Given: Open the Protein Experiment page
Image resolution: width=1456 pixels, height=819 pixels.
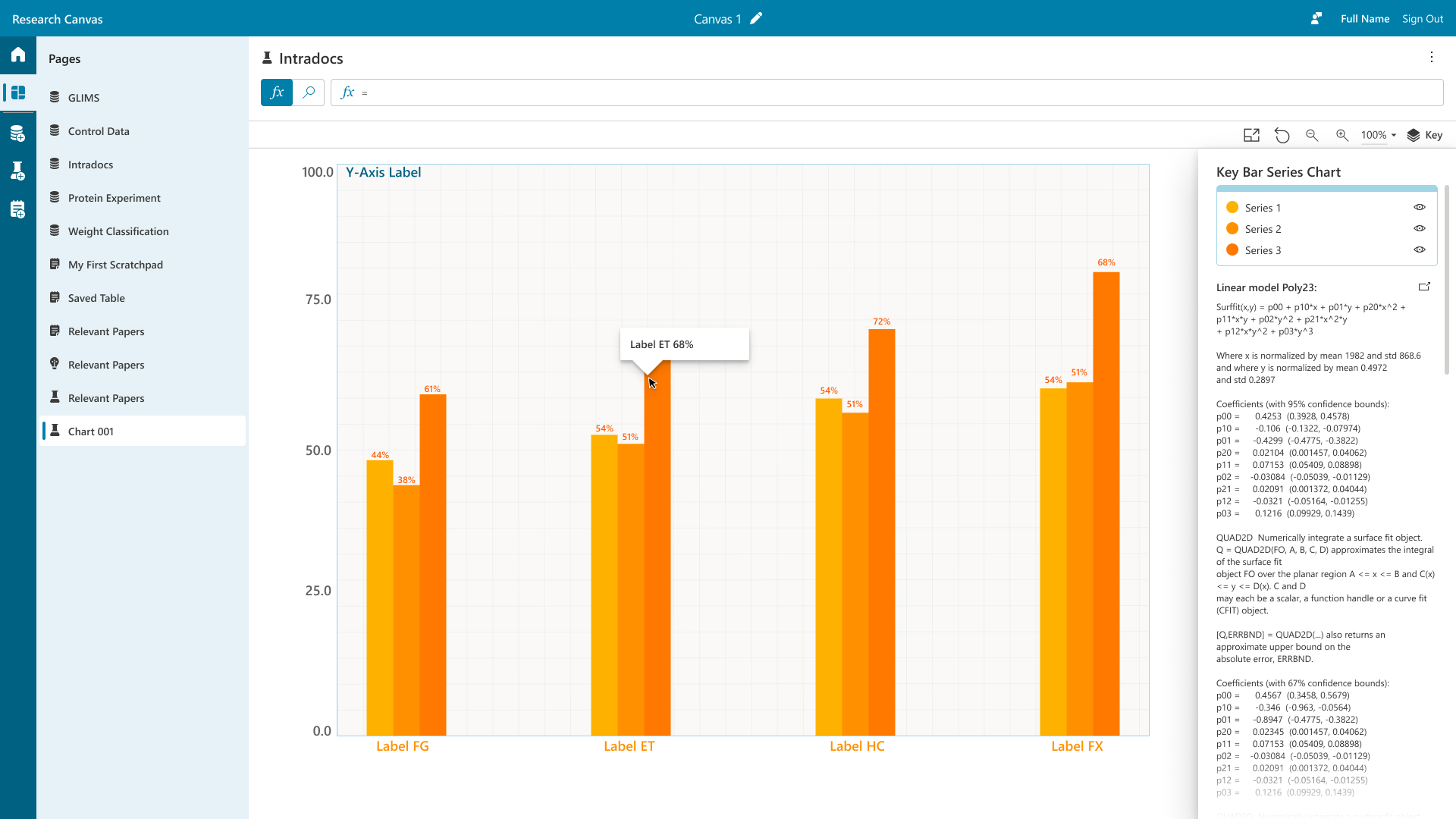Looking at the screenshot, I should click(x=114, y=198).
